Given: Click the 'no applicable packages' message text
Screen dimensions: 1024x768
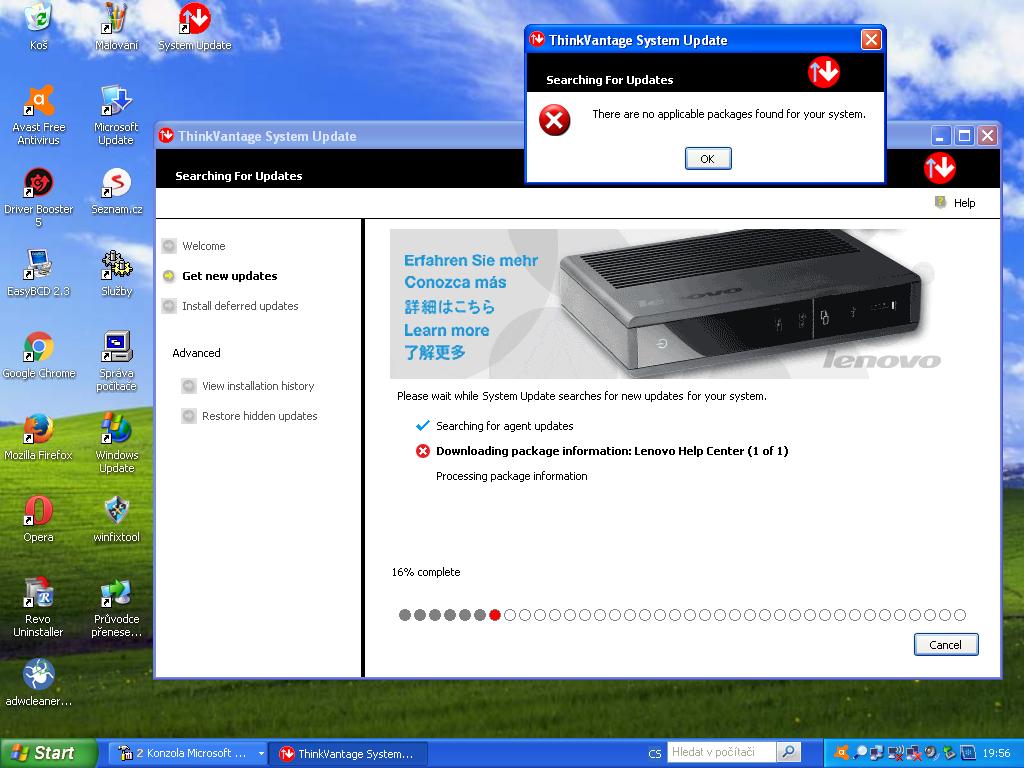Looking at the screenshot, I should 729,114.
